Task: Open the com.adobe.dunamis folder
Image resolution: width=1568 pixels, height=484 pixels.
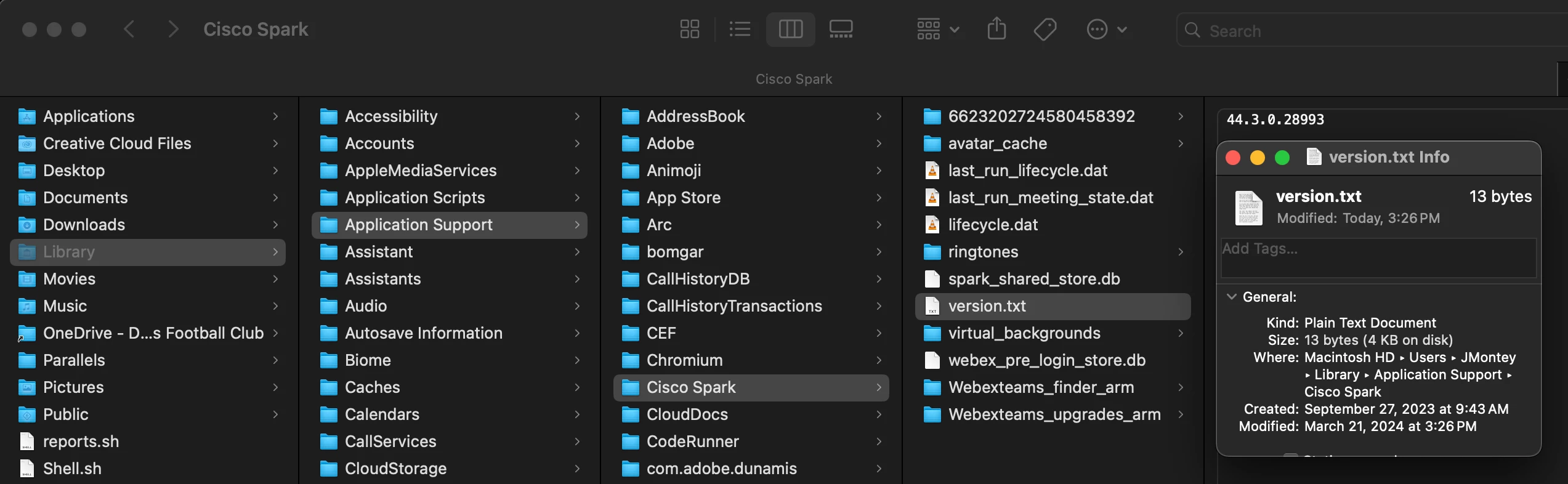Action: 751,469
